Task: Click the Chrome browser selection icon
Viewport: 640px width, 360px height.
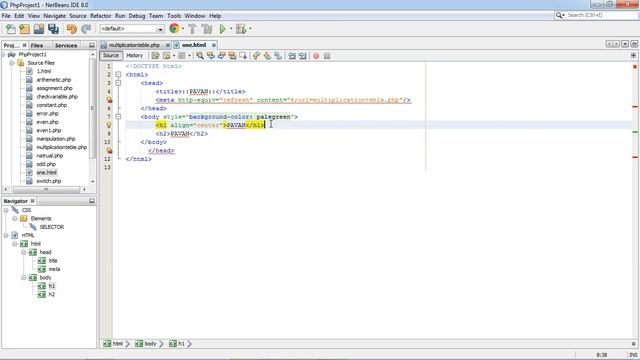Action: pos(174,29)
